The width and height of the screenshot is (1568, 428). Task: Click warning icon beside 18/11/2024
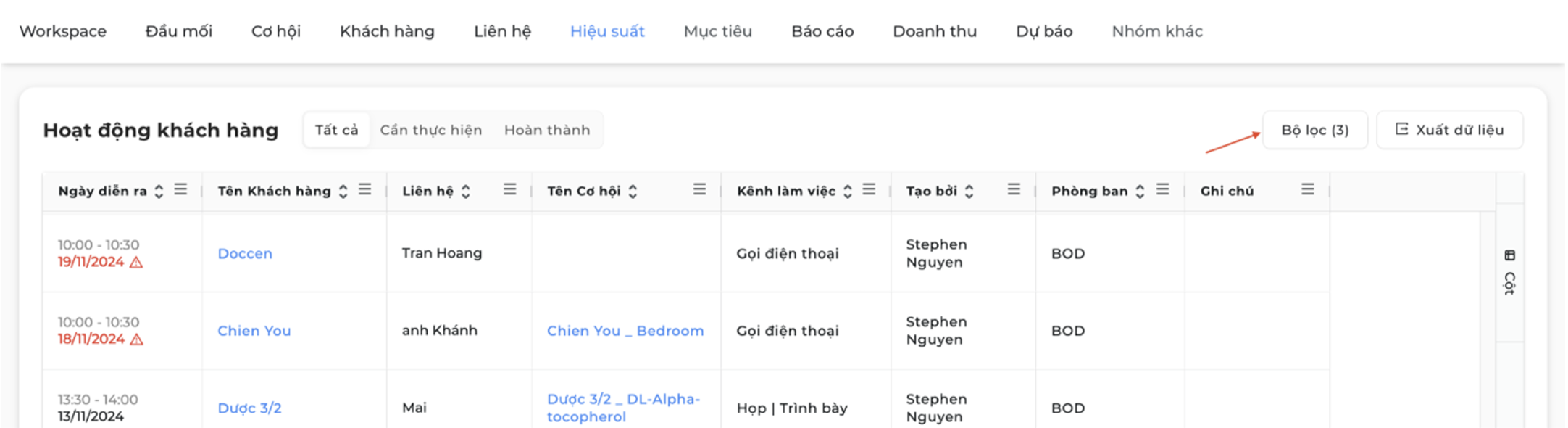tap(136, 339)
